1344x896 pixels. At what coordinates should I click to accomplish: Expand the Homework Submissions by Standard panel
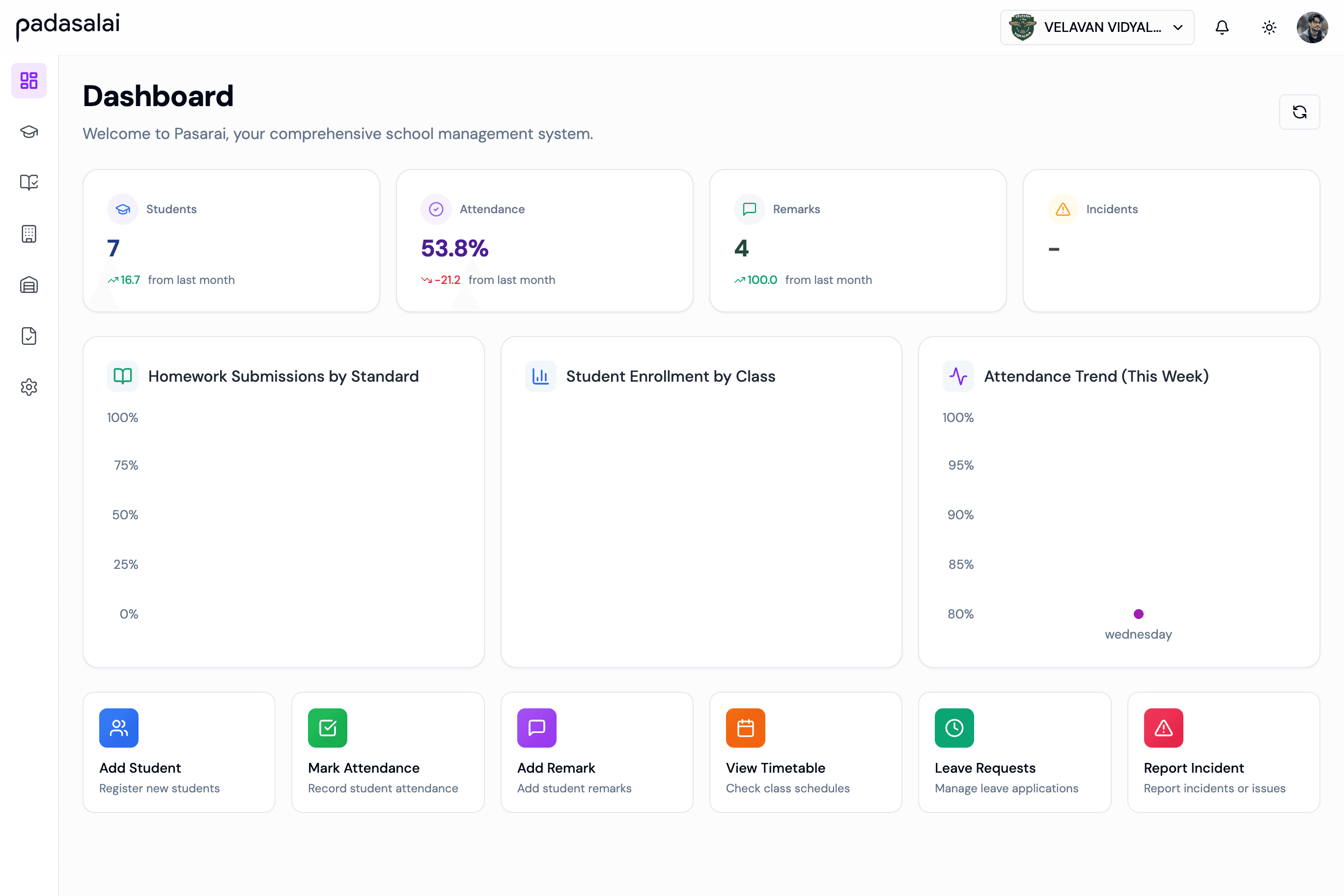click(x=283, y=376)
